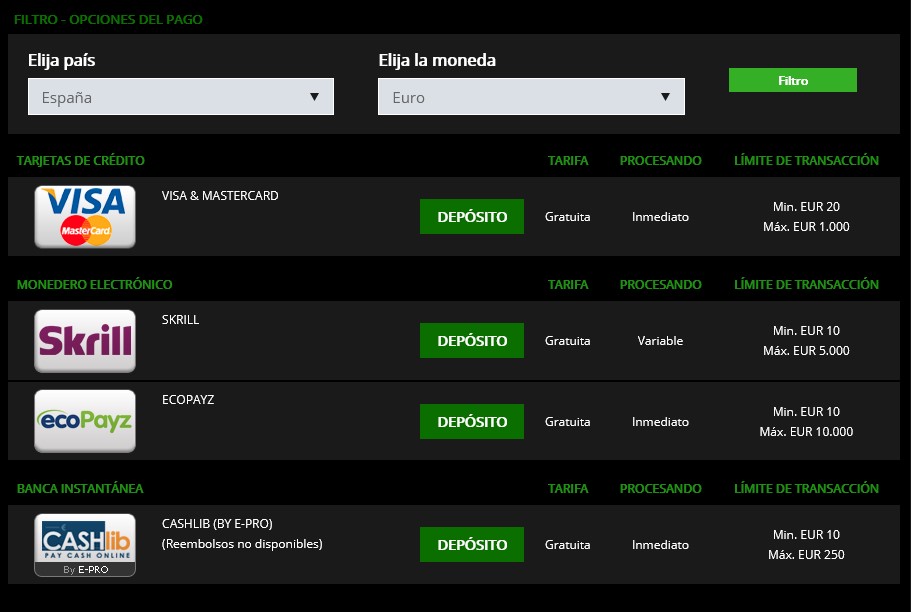Click CASHlib's Inmediato processing value
This screenshot has height=612, width=911.
coord(660,545)
